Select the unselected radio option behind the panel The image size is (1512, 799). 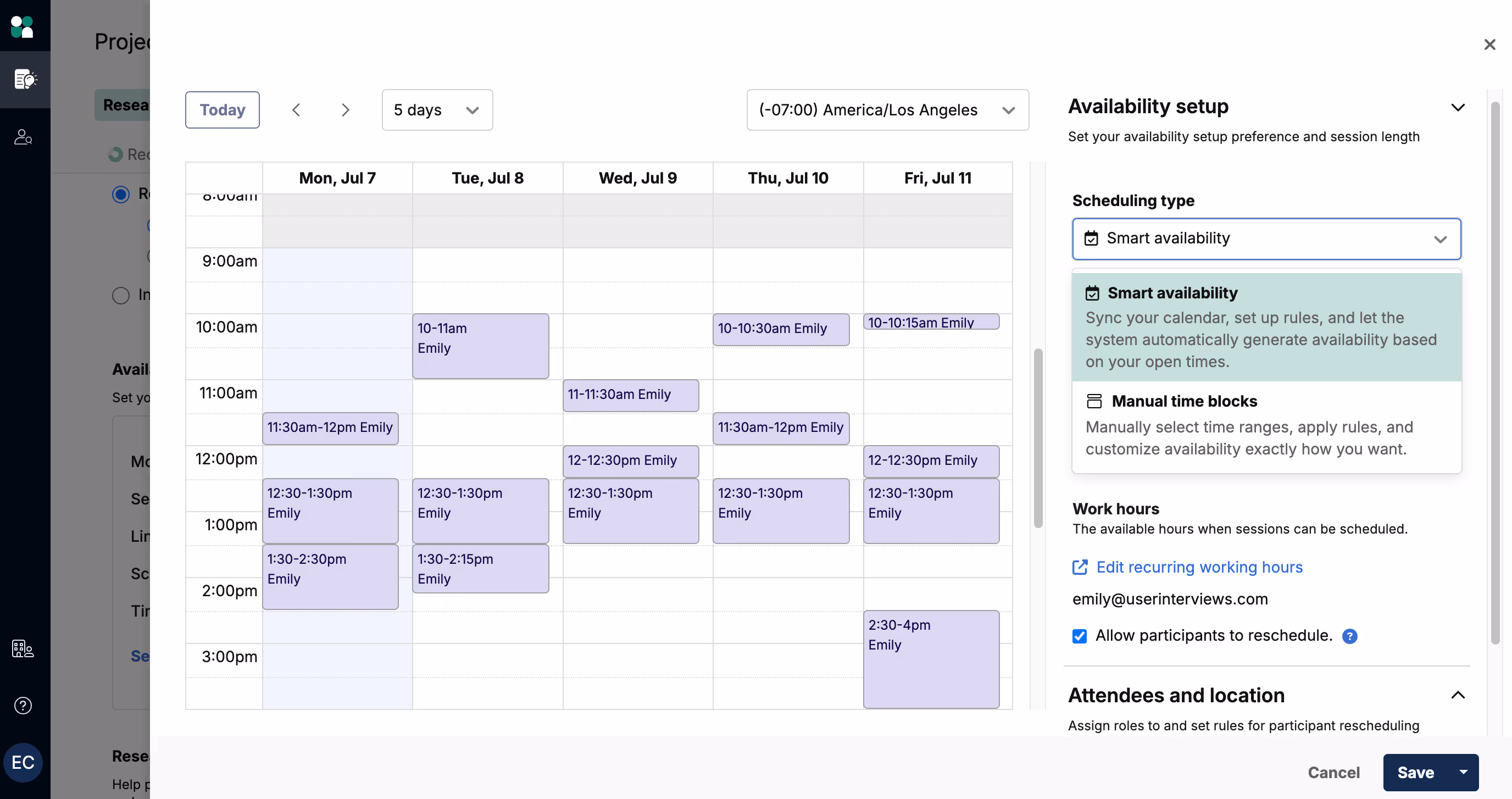121,295
